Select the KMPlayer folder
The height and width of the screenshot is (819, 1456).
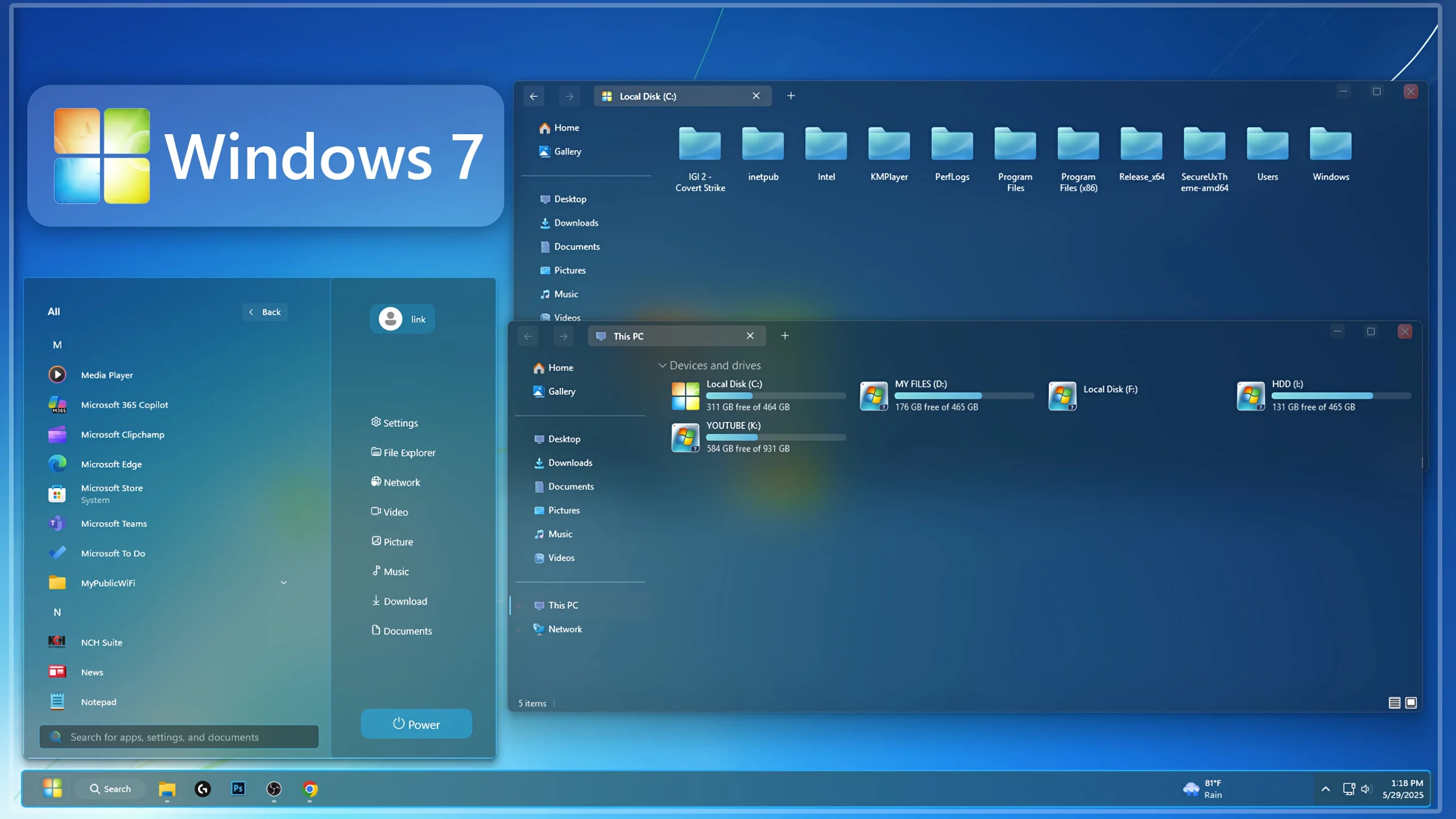point(889,155)
